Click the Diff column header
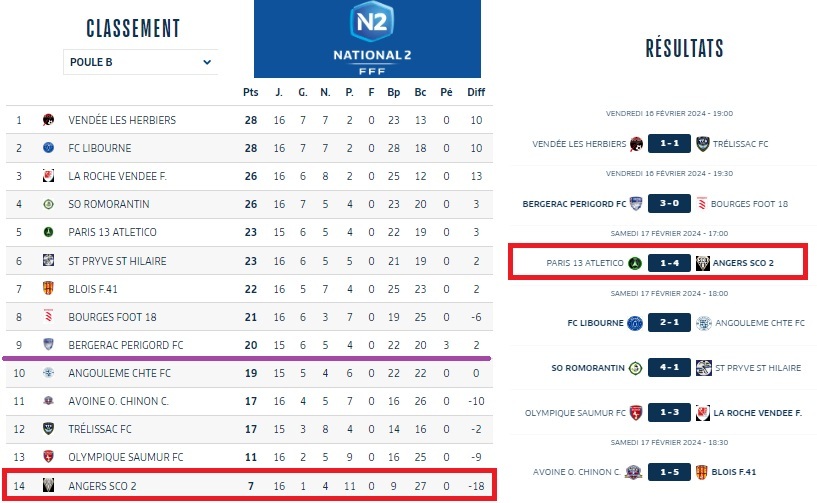The image size is (817, 503). click(x=476, y=92)
